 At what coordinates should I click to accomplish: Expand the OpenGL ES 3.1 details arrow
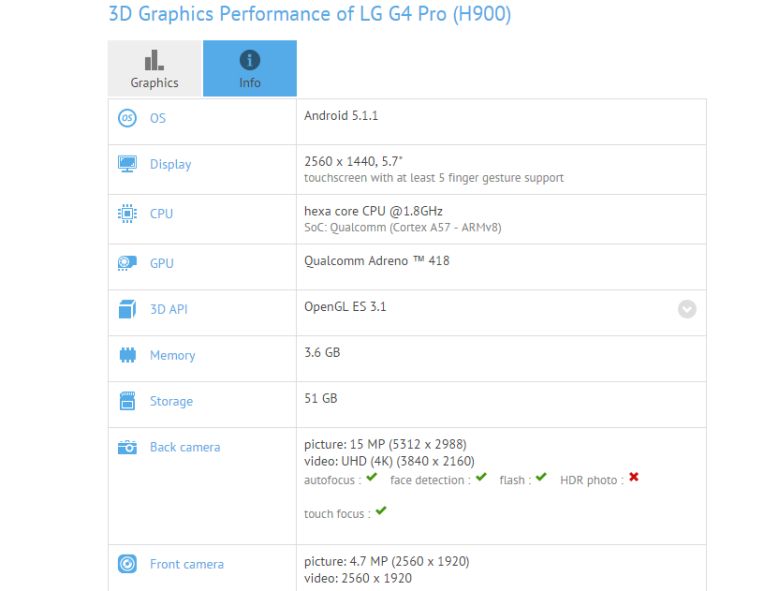point(687,309)
